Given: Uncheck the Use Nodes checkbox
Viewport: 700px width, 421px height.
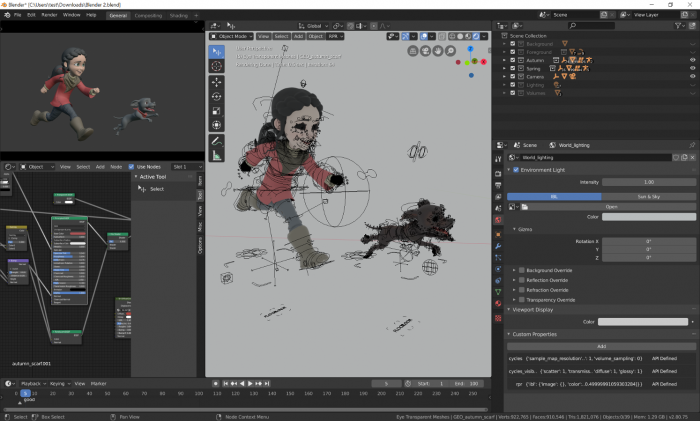Looking at the screenshot, I should coord(132,166).
